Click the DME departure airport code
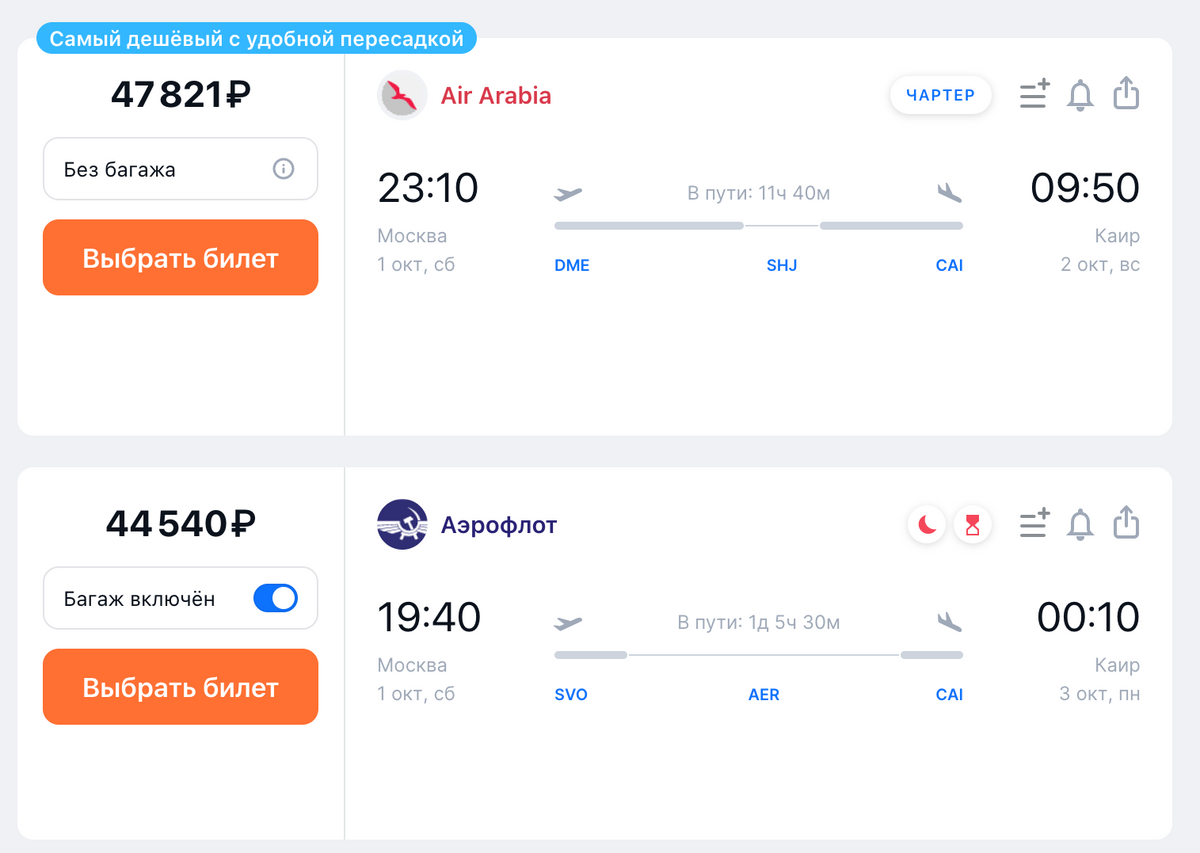 coord(572,265)
